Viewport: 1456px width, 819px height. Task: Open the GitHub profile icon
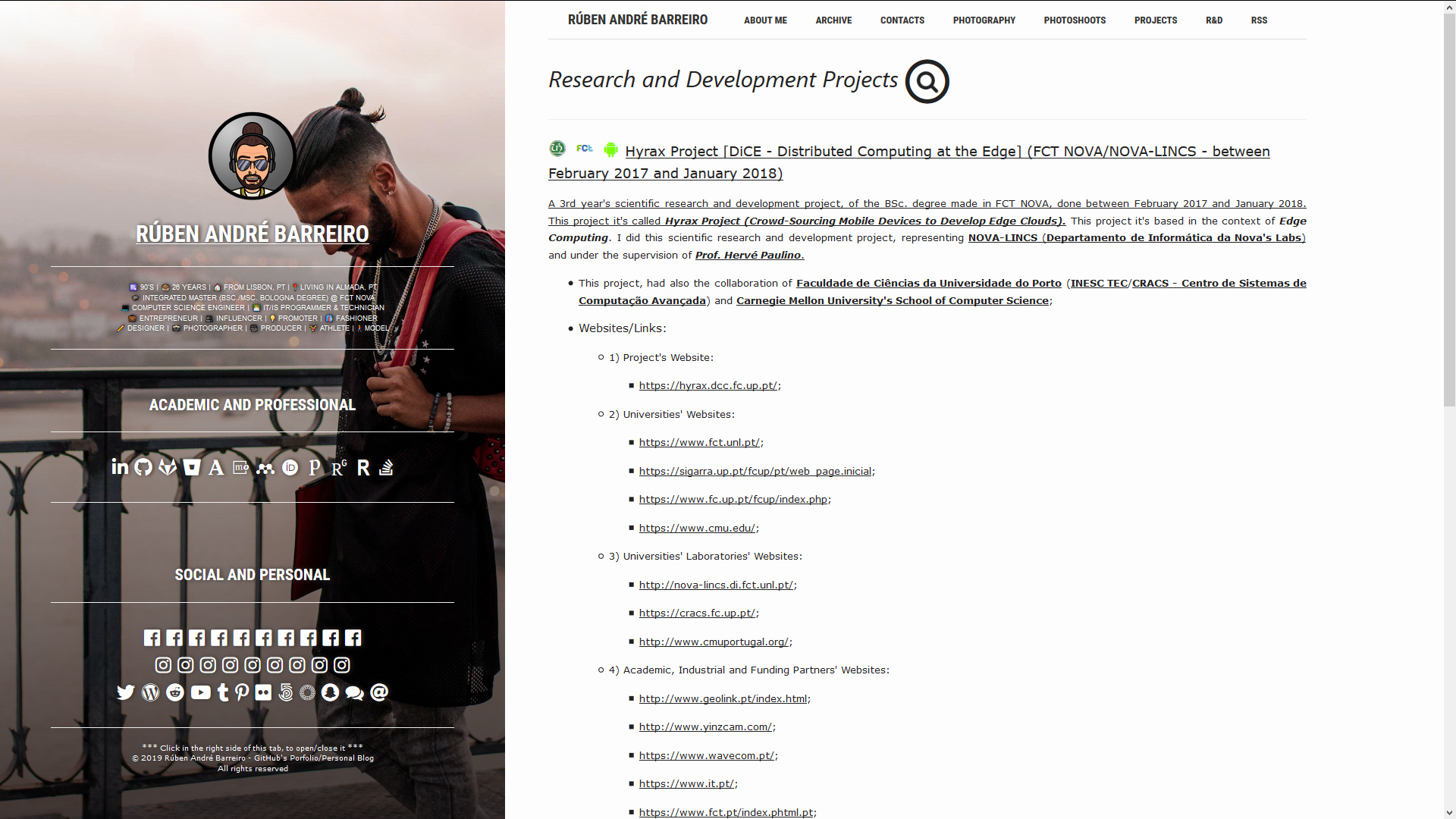[143, 467]
